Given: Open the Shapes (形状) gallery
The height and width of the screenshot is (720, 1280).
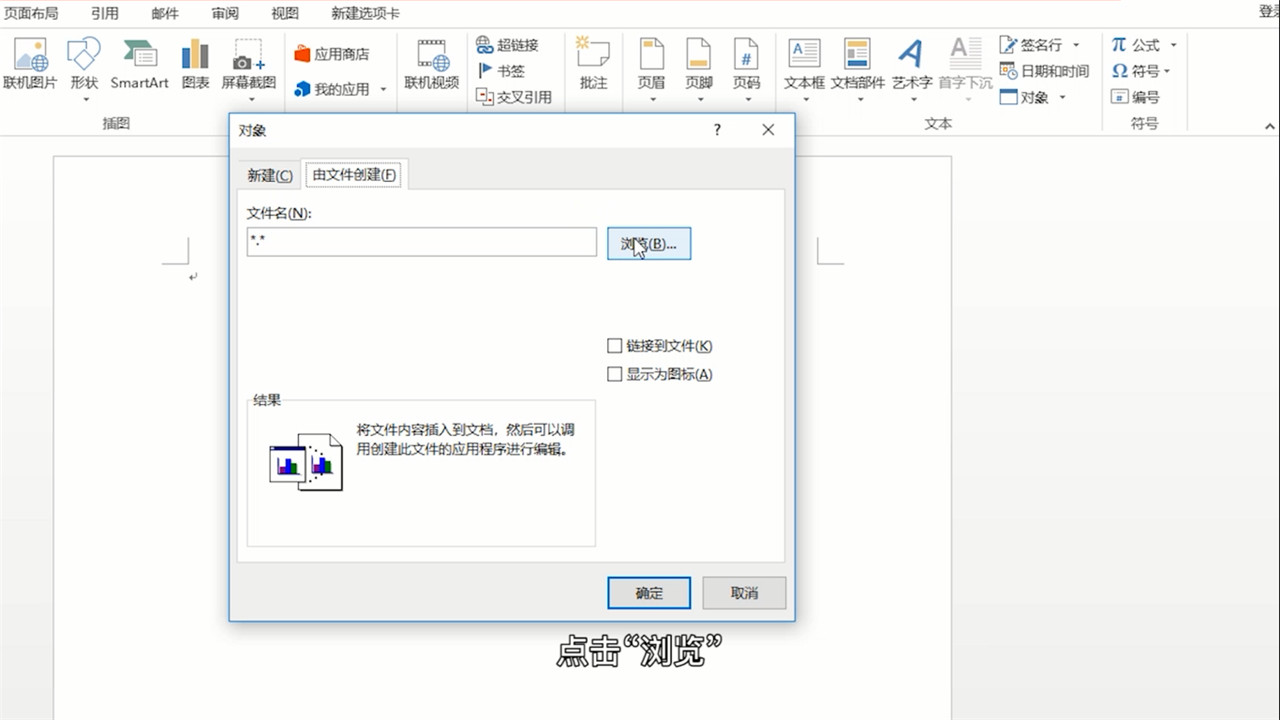Looking at the screenshot, I should (x=84, y=64).
